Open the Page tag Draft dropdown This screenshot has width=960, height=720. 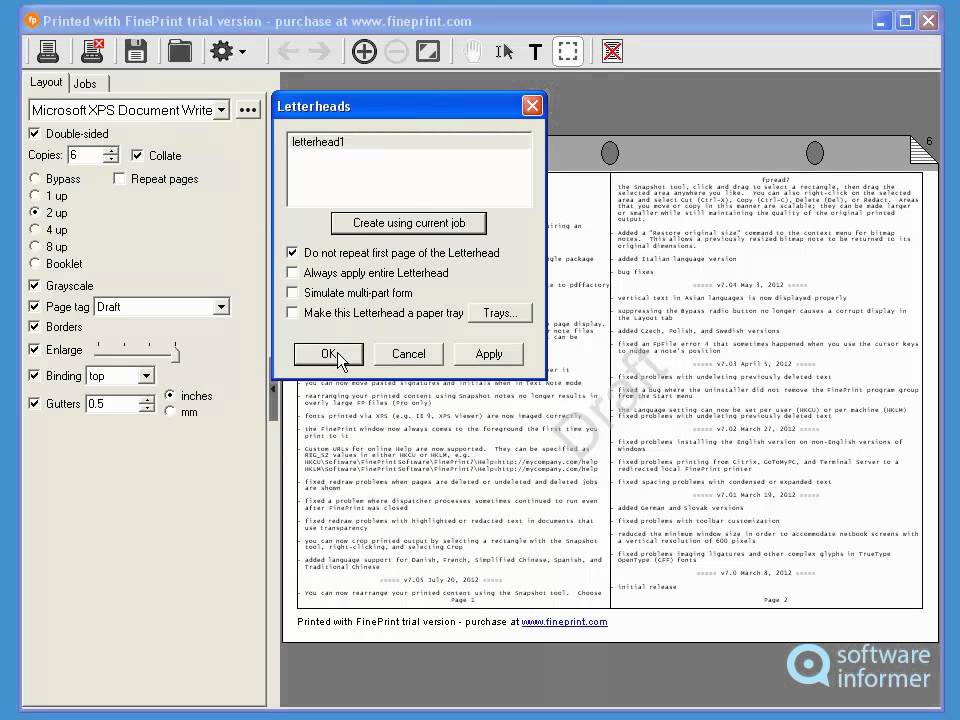221,307
